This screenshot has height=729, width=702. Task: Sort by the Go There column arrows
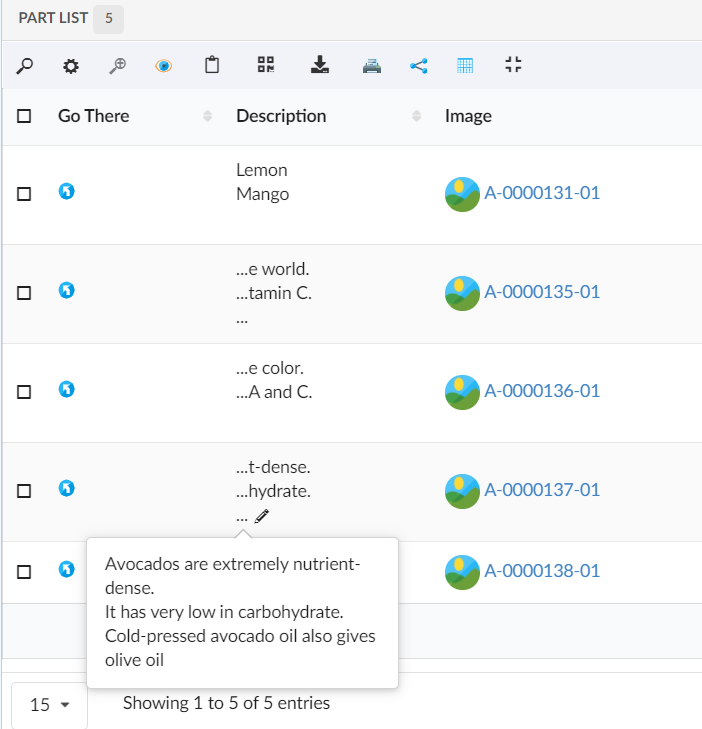[x=207, y=116]
